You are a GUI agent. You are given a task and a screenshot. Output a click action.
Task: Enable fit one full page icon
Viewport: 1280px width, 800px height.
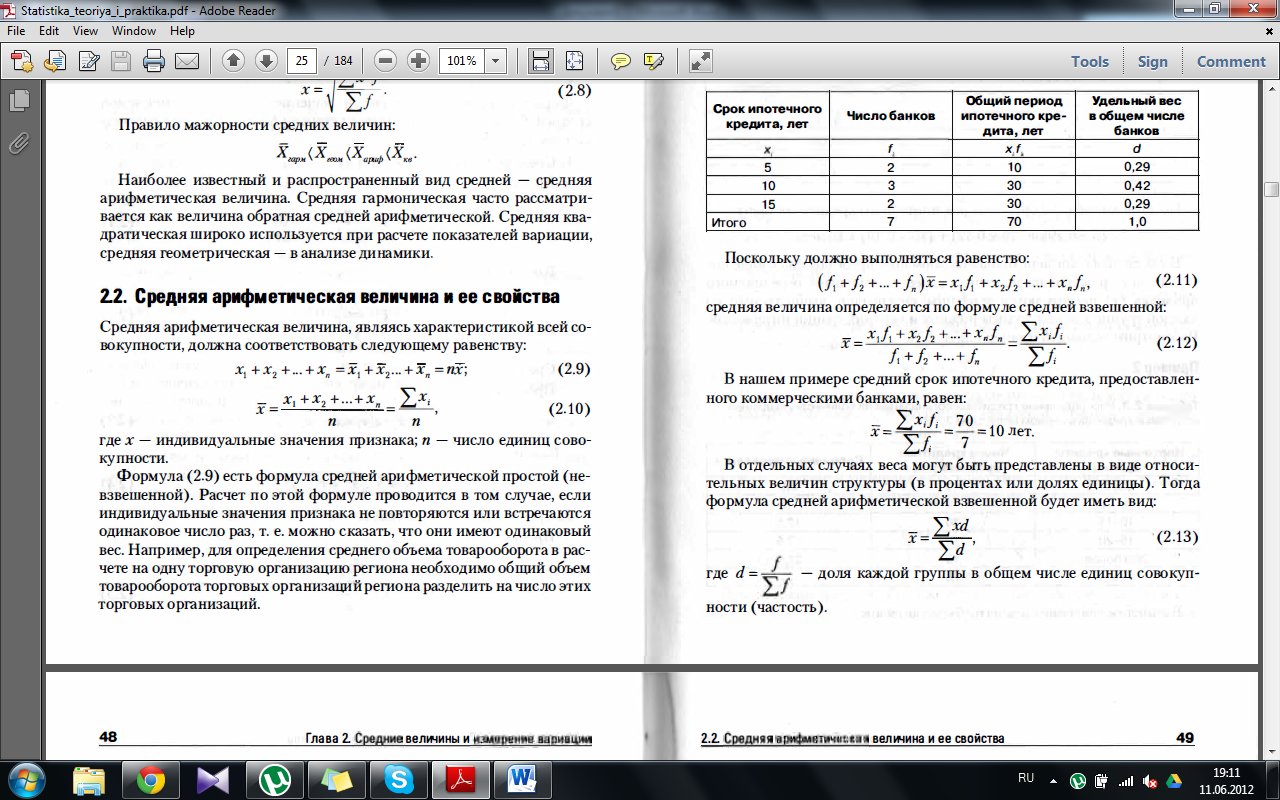(574, 61)
